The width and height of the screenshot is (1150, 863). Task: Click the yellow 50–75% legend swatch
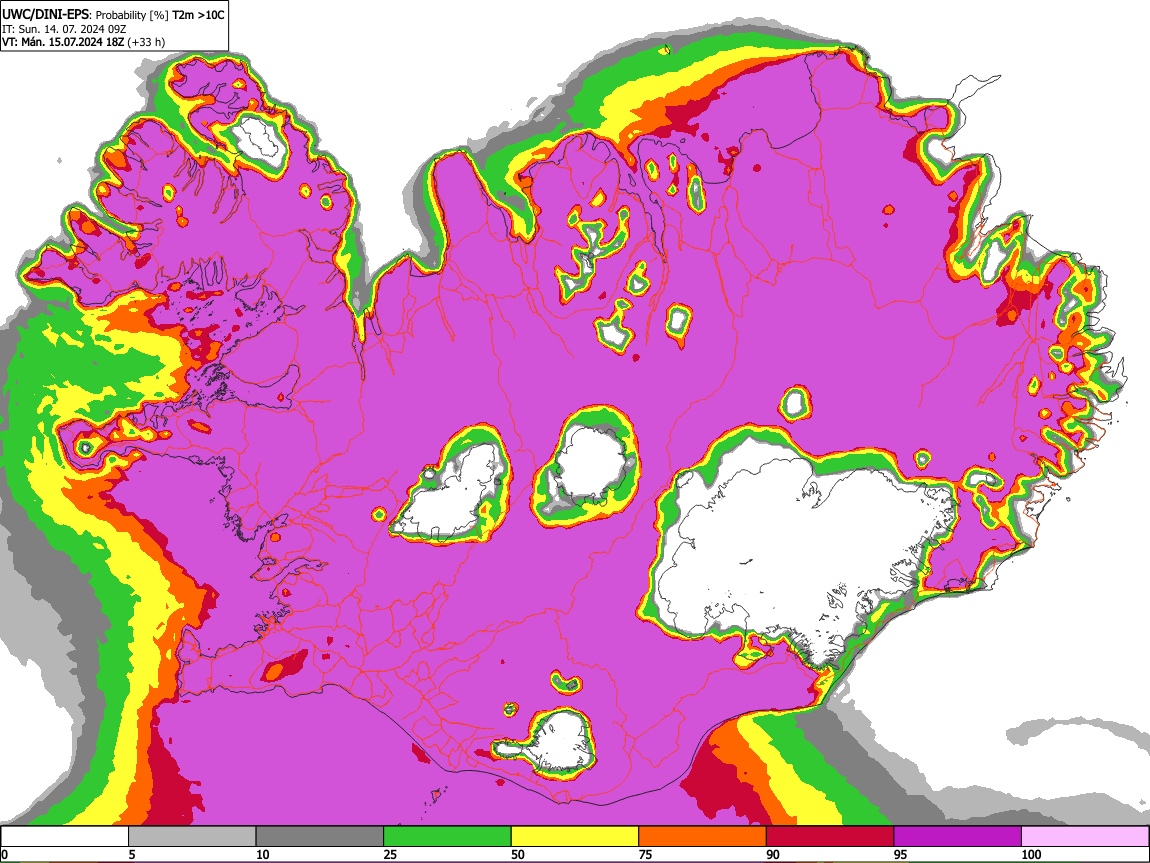(575, 836)
